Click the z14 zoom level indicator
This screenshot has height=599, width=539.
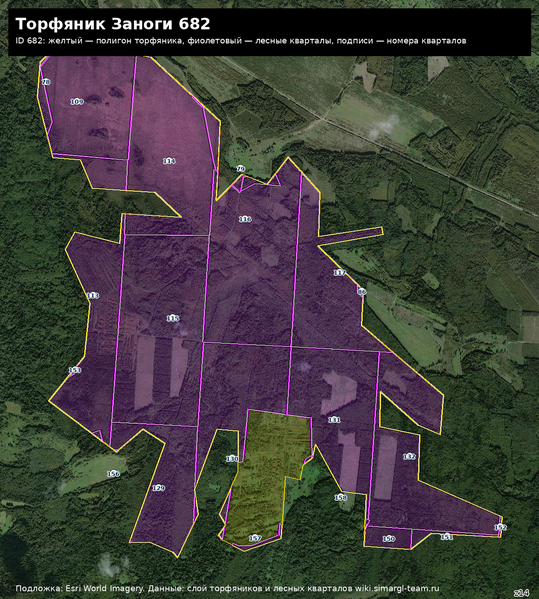point(521,593)
